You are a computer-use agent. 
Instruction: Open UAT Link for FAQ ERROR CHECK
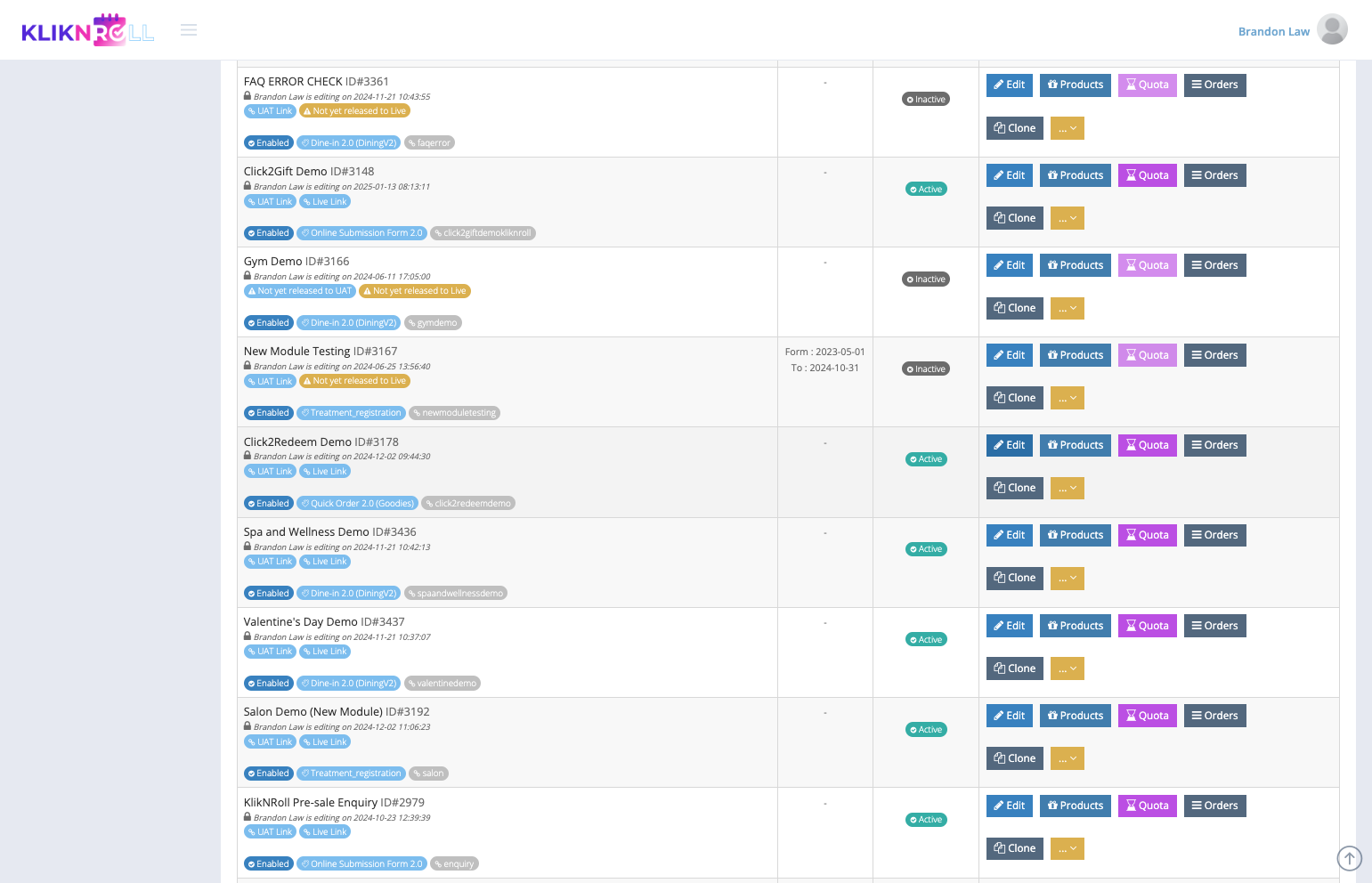coord(270,111)
